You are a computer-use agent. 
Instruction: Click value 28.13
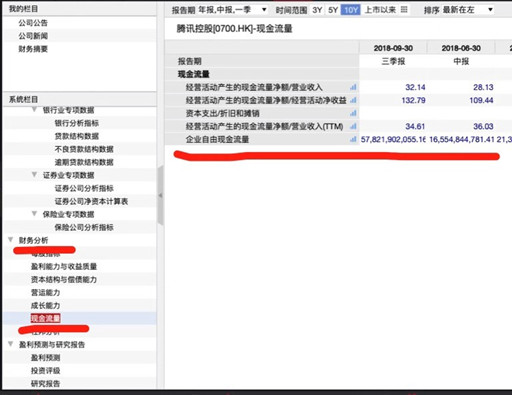pyautogui.click(x=483, y=87)
